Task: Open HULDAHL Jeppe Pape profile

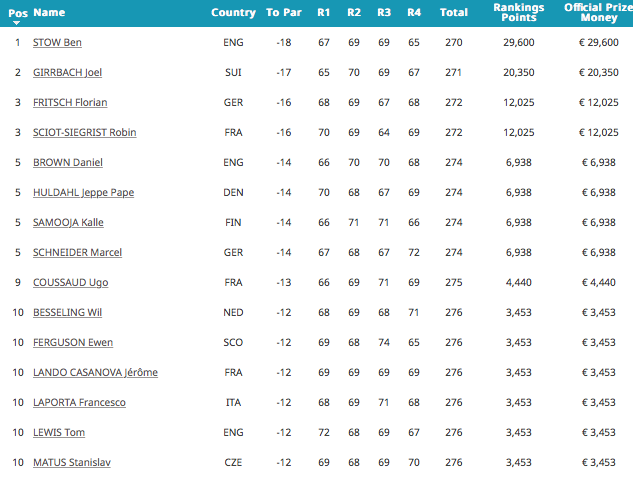Action: (x=84, y=192)
